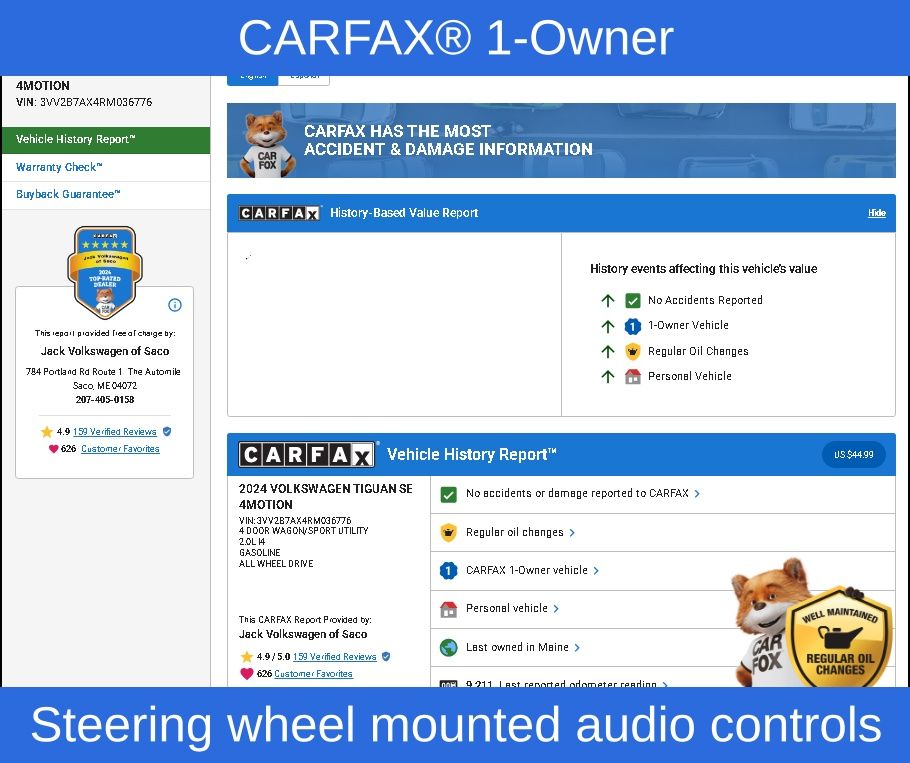Click the Saco, ME 04072 address line

pyautogui.click(x=105, y=386)
